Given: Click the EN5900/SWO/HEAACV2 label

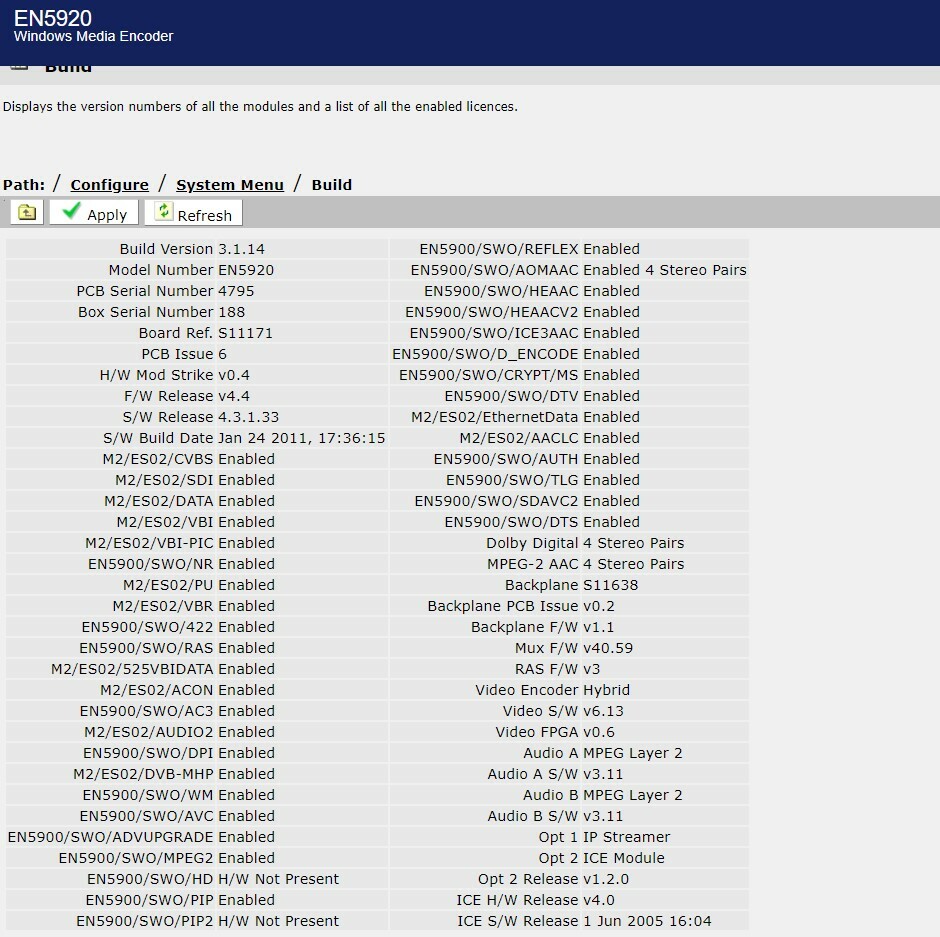Looking at the screenshot, I should [x=492, y=312].
